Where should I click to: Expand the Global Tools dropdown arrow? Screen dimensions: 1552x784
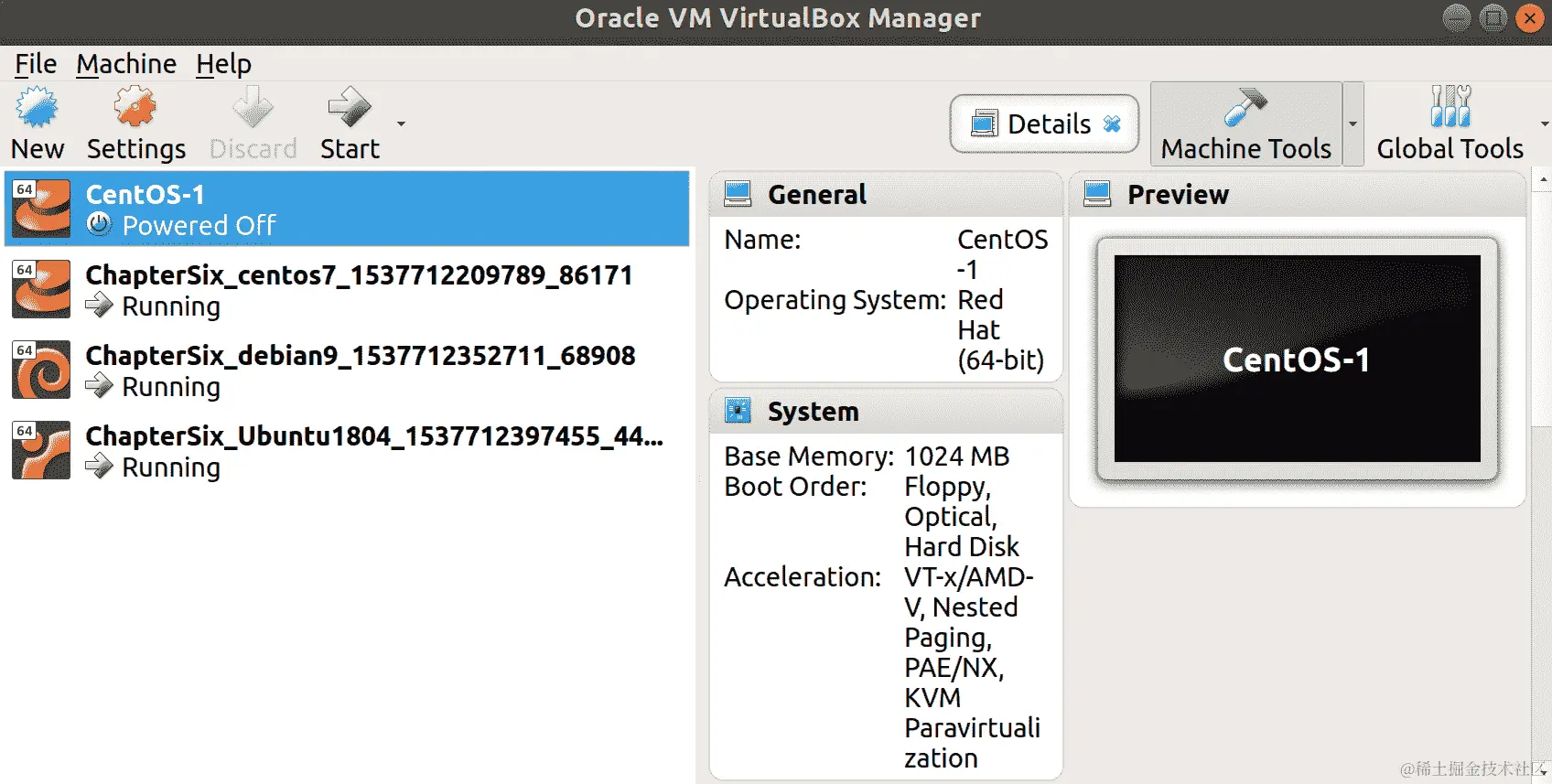pos(1544,124)
